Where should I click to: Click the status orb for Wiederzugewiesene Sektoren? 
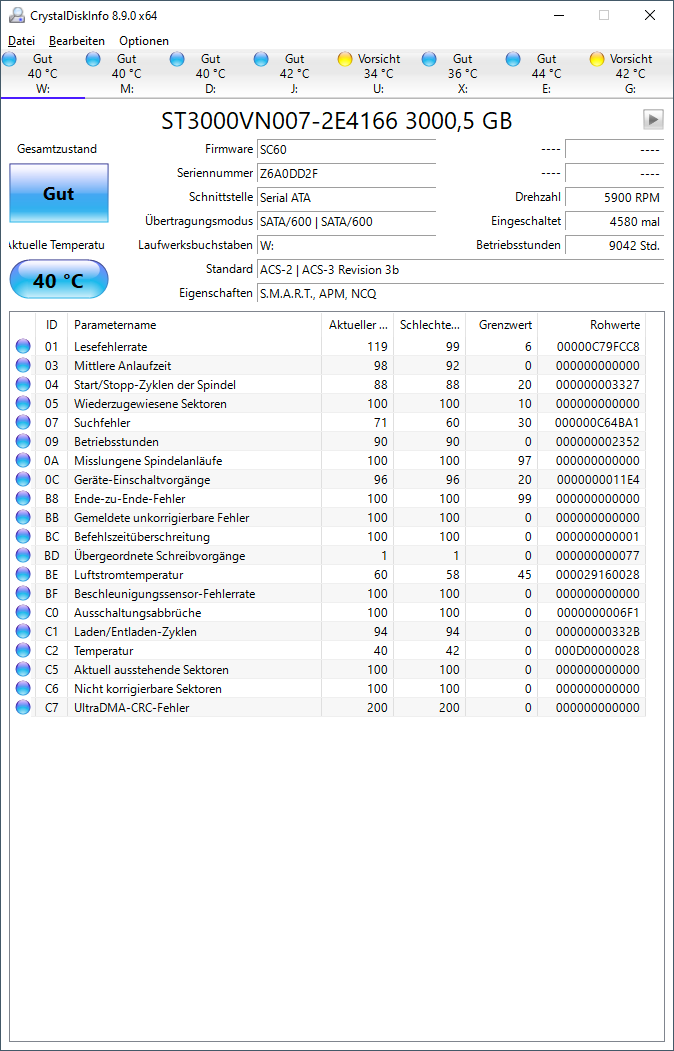[x=23, y=404]
